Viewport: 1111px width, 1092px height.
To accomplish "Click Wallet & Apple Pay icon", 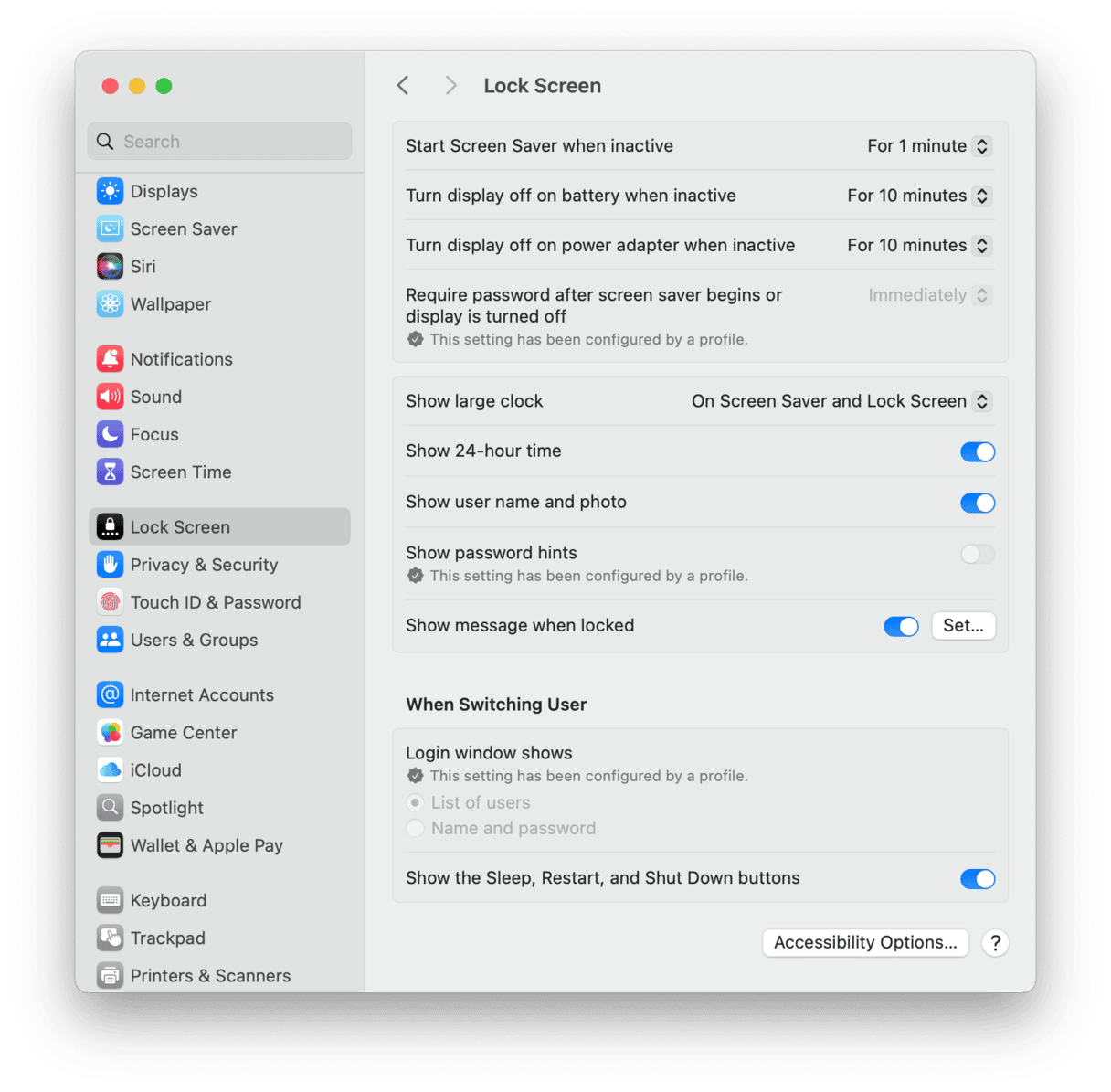I will [110, 845].
